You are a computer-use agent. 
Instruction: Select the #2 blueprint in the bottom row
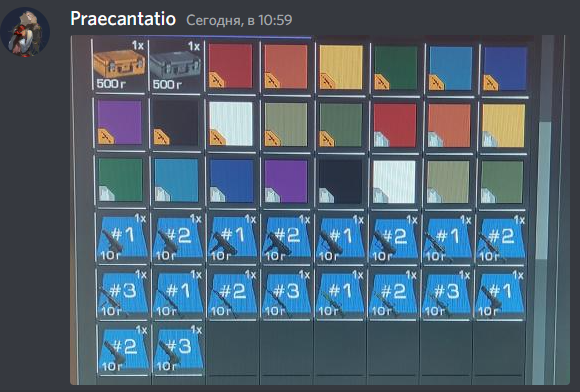(x=123, y=349)
